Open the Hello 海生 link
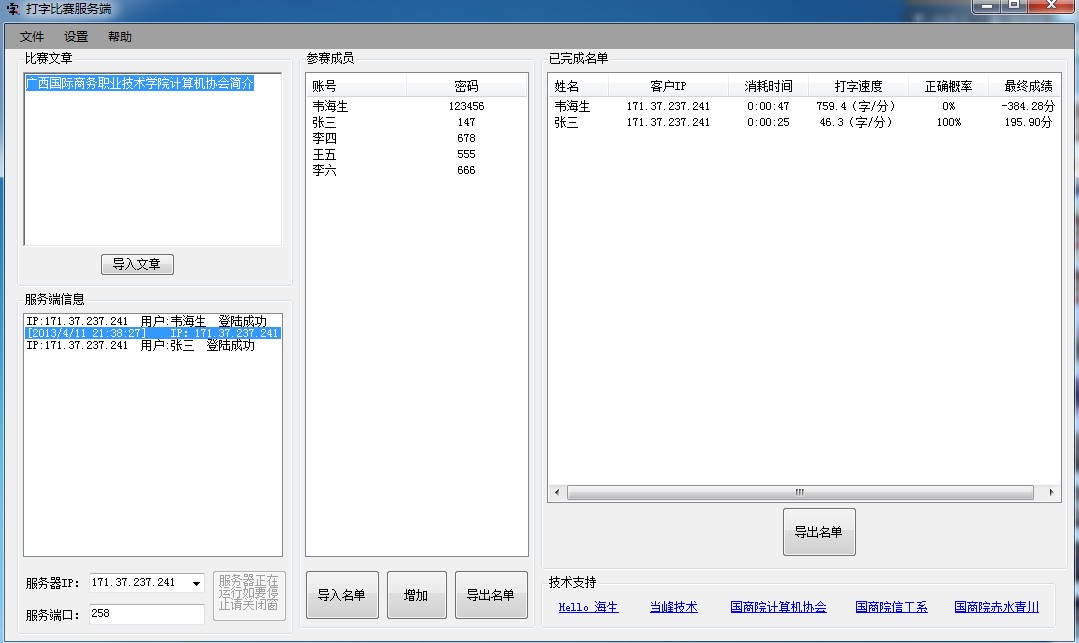 (588, 607)
